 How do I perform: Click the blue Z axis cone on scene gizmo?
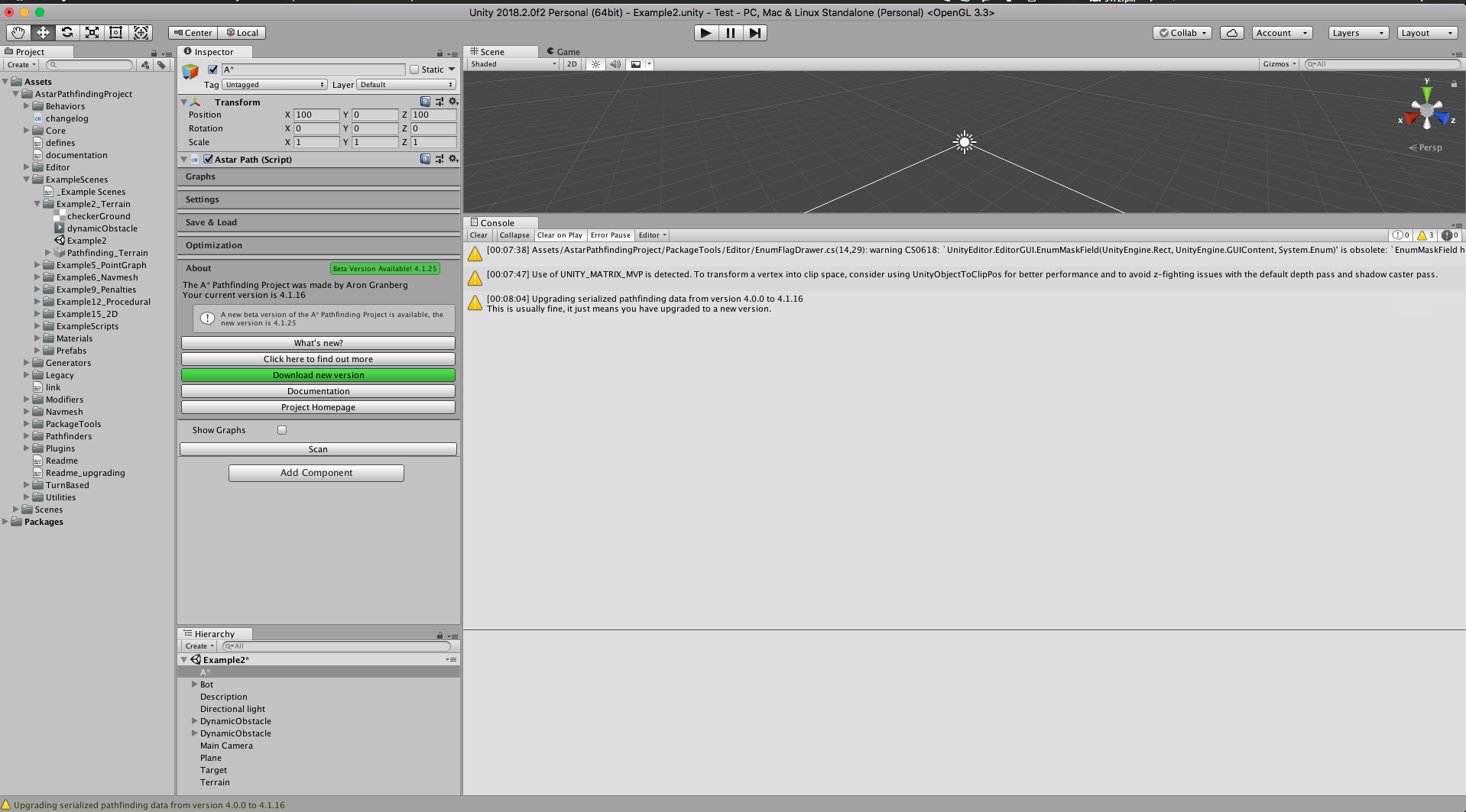click(1442, 119)
